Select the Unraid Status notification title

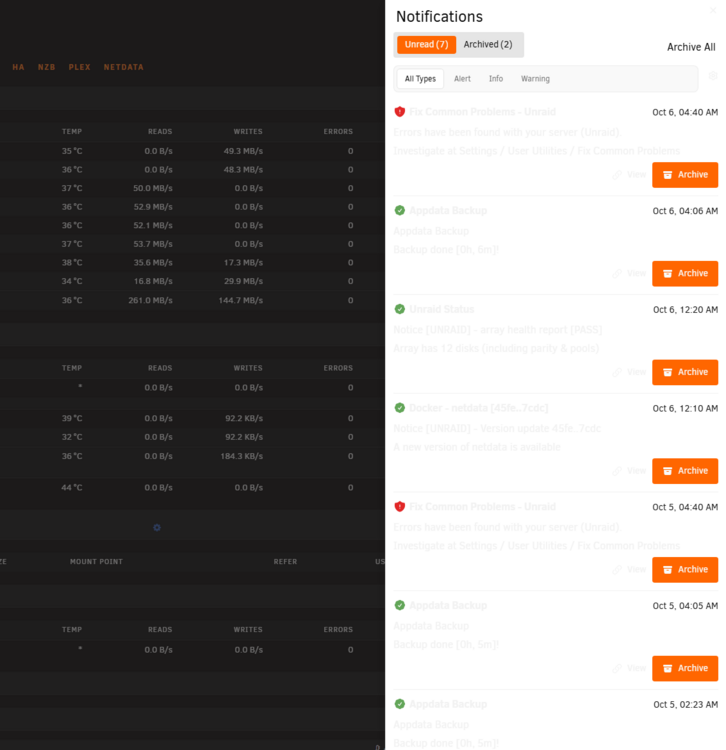[x=441, y=309]
